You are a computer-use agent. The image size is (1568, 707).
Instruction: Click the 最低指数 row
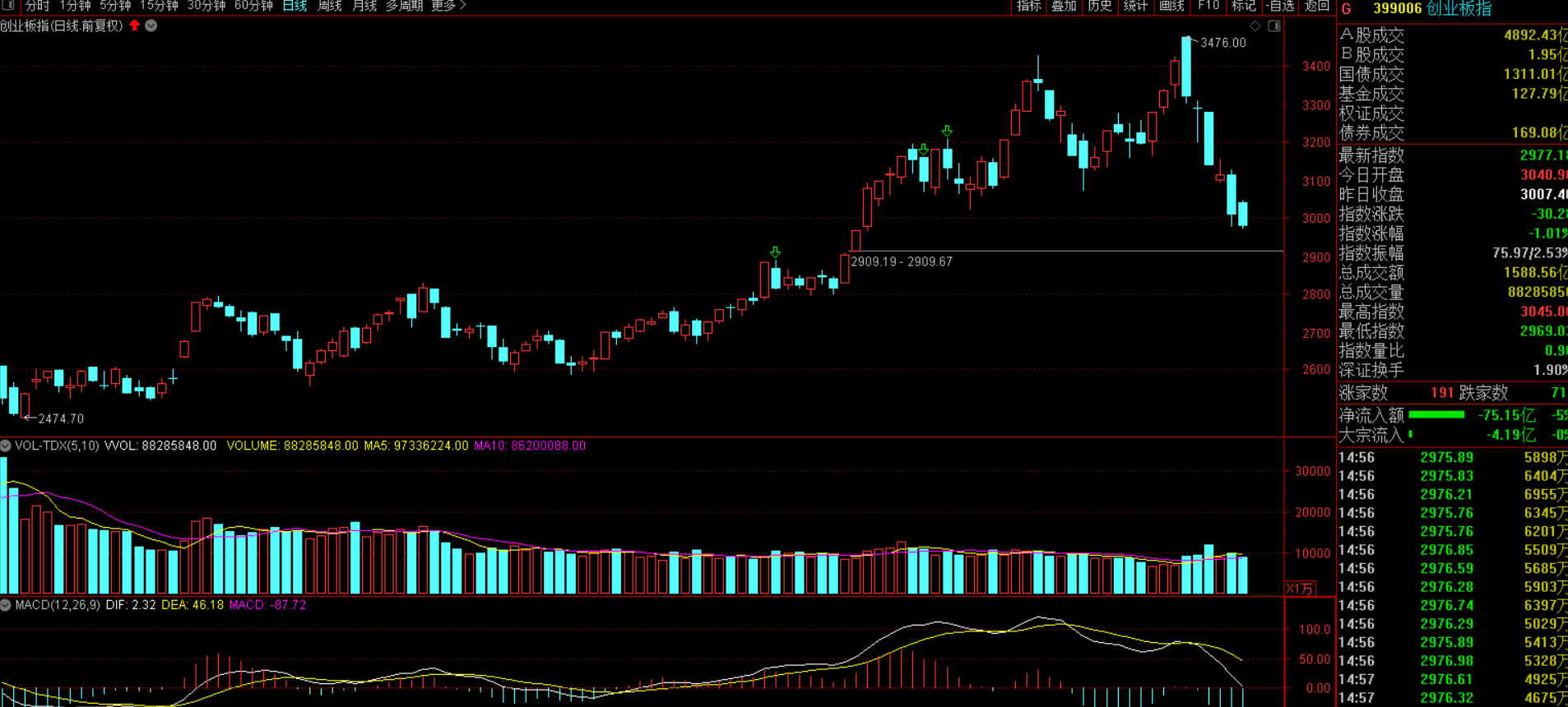coord(1453,331)
